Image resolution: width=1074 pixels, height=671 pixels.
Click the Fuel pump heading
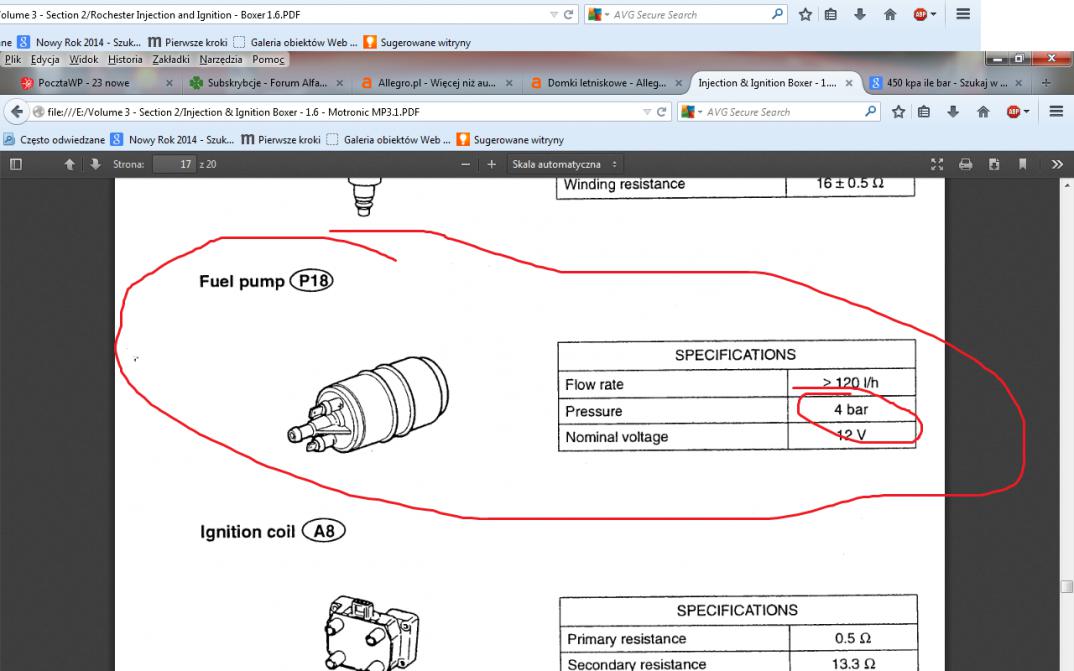coord(242,281)
